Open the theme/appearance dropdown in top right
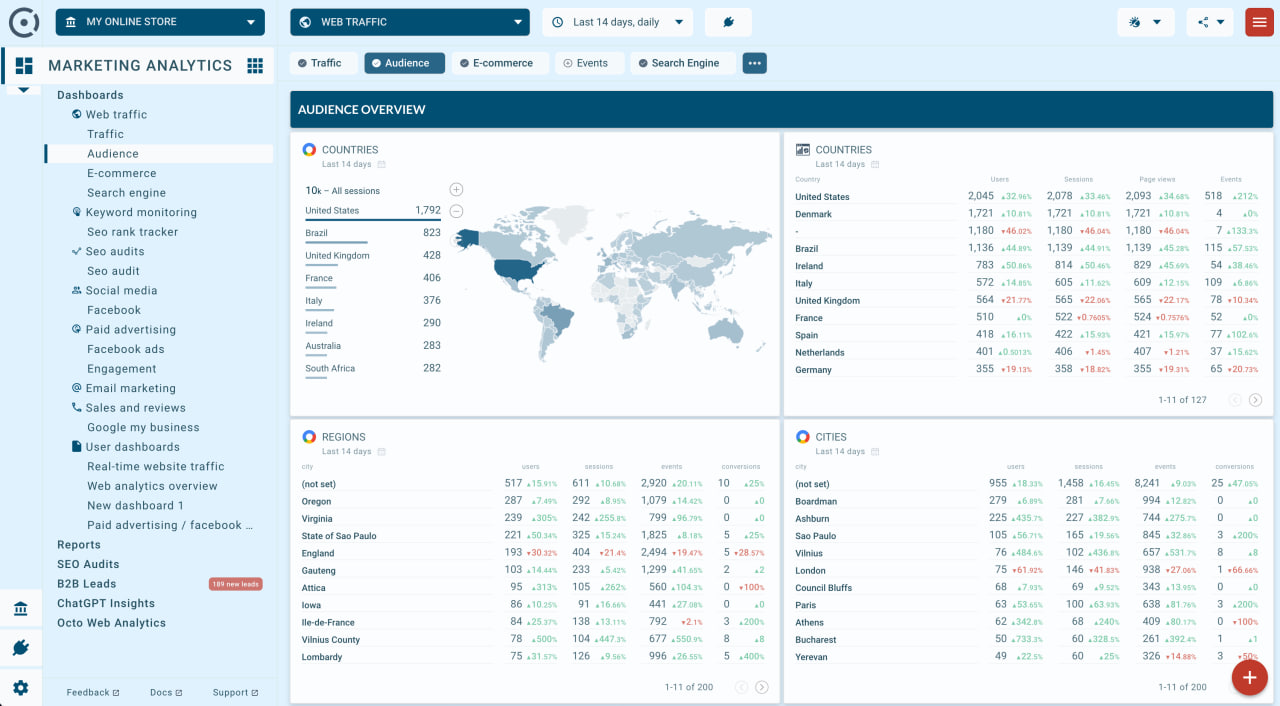The height and width of the screenshot is (706, 1280). click(x=1146, y=22)
